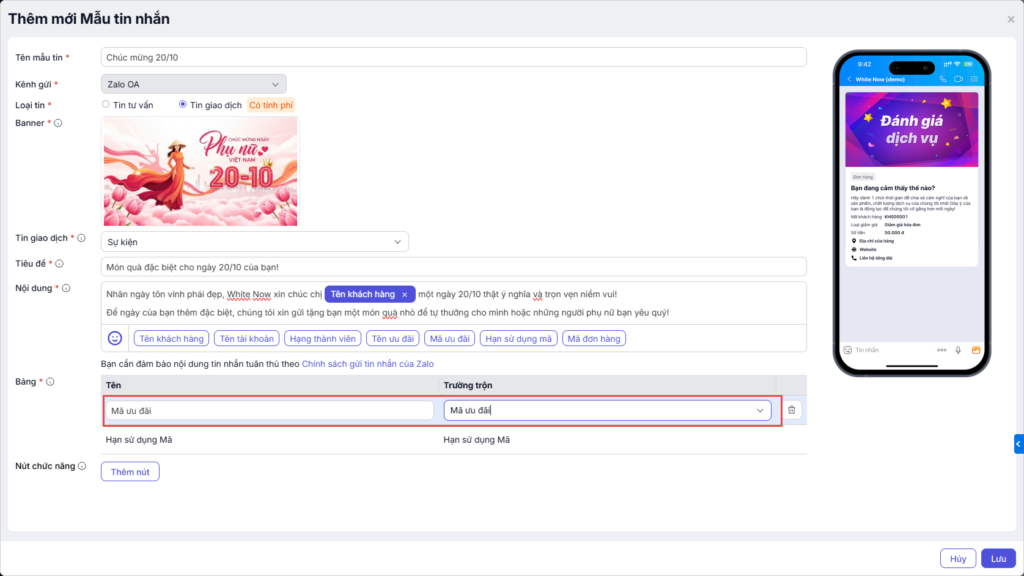The image size is (1024, 576).
Task: Click the Lưu save button
Action: tap(999, 558)
